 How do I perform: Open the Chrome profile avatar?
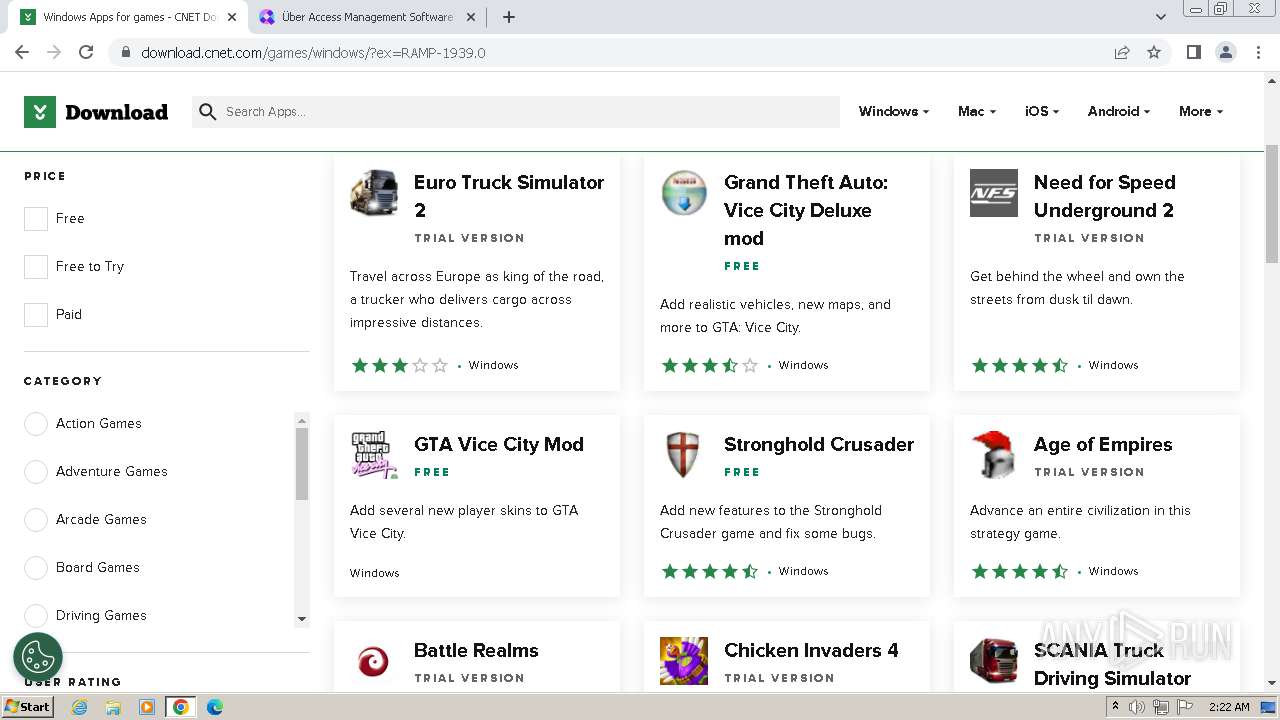pos(1225,52)
